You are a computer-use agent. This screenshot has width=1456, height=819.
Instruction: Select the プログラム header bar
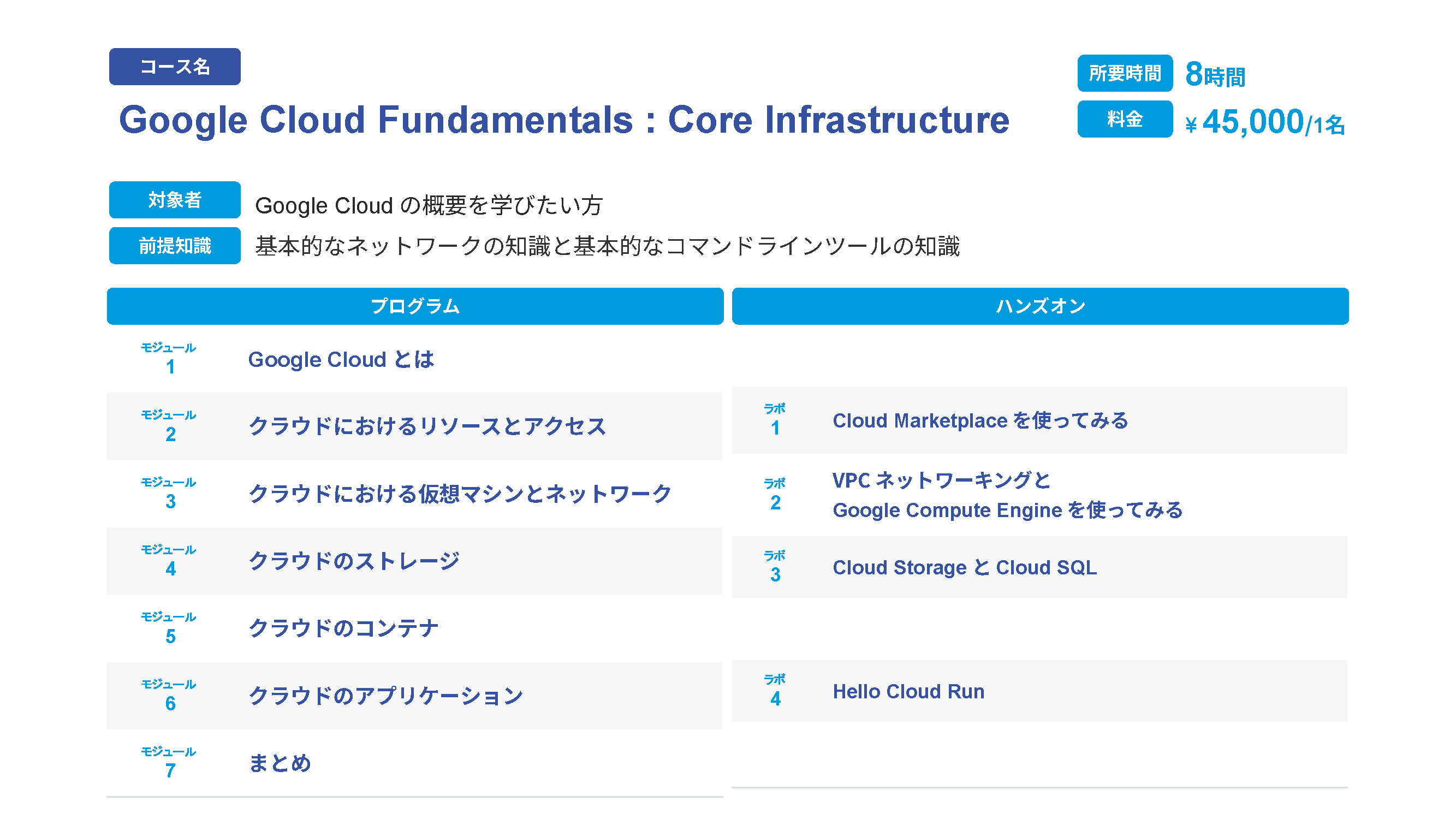click(x=415, y=306)
